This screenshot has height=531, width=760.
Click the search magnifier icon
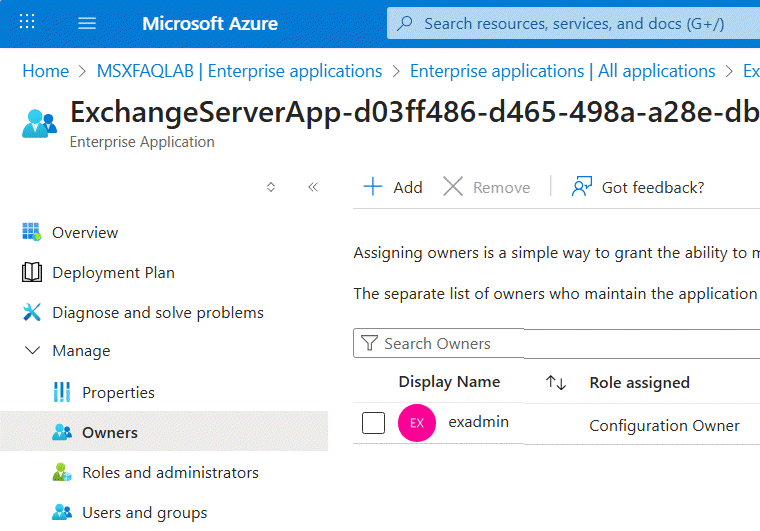click(405, 23)
